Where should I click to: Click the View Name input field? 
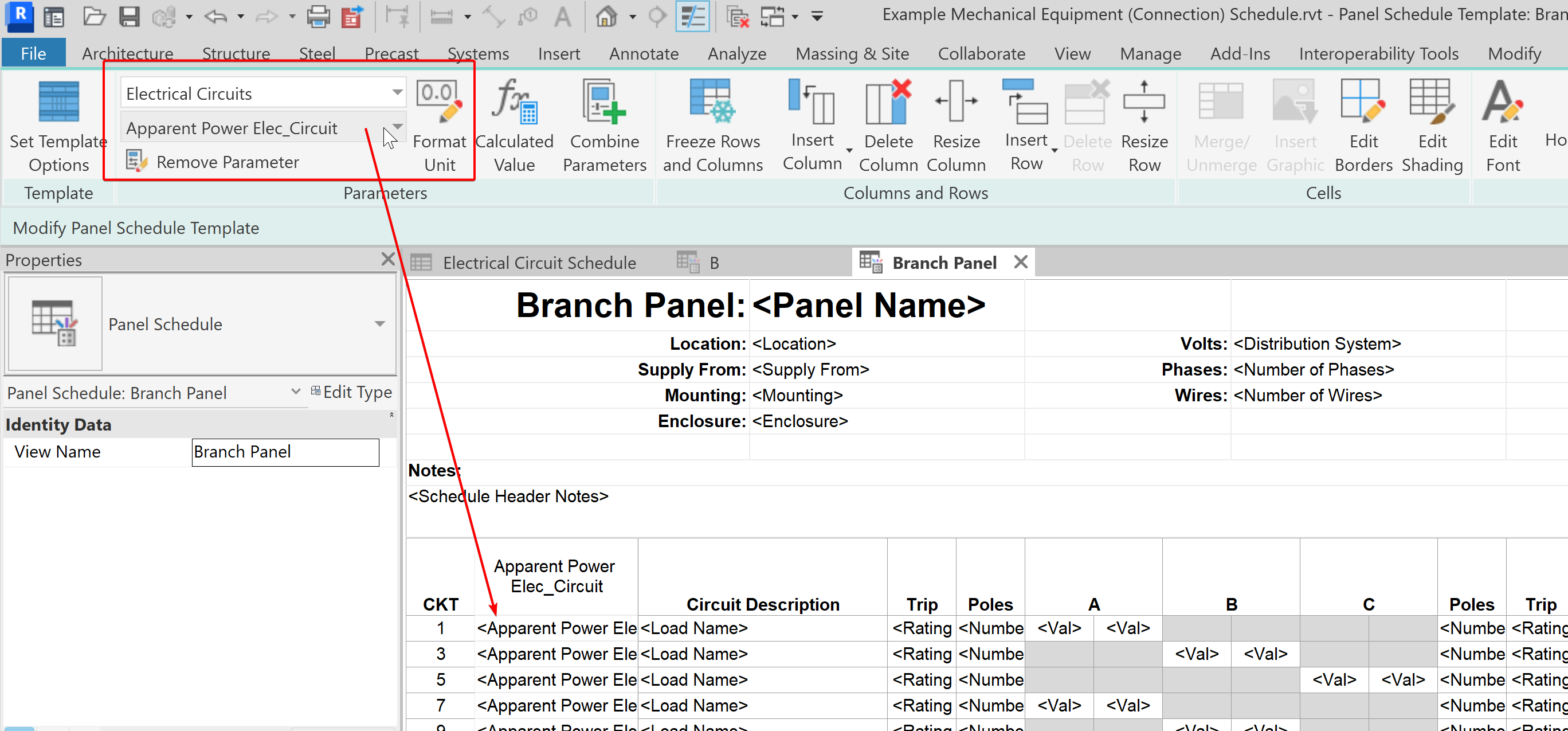click(285, 452)
